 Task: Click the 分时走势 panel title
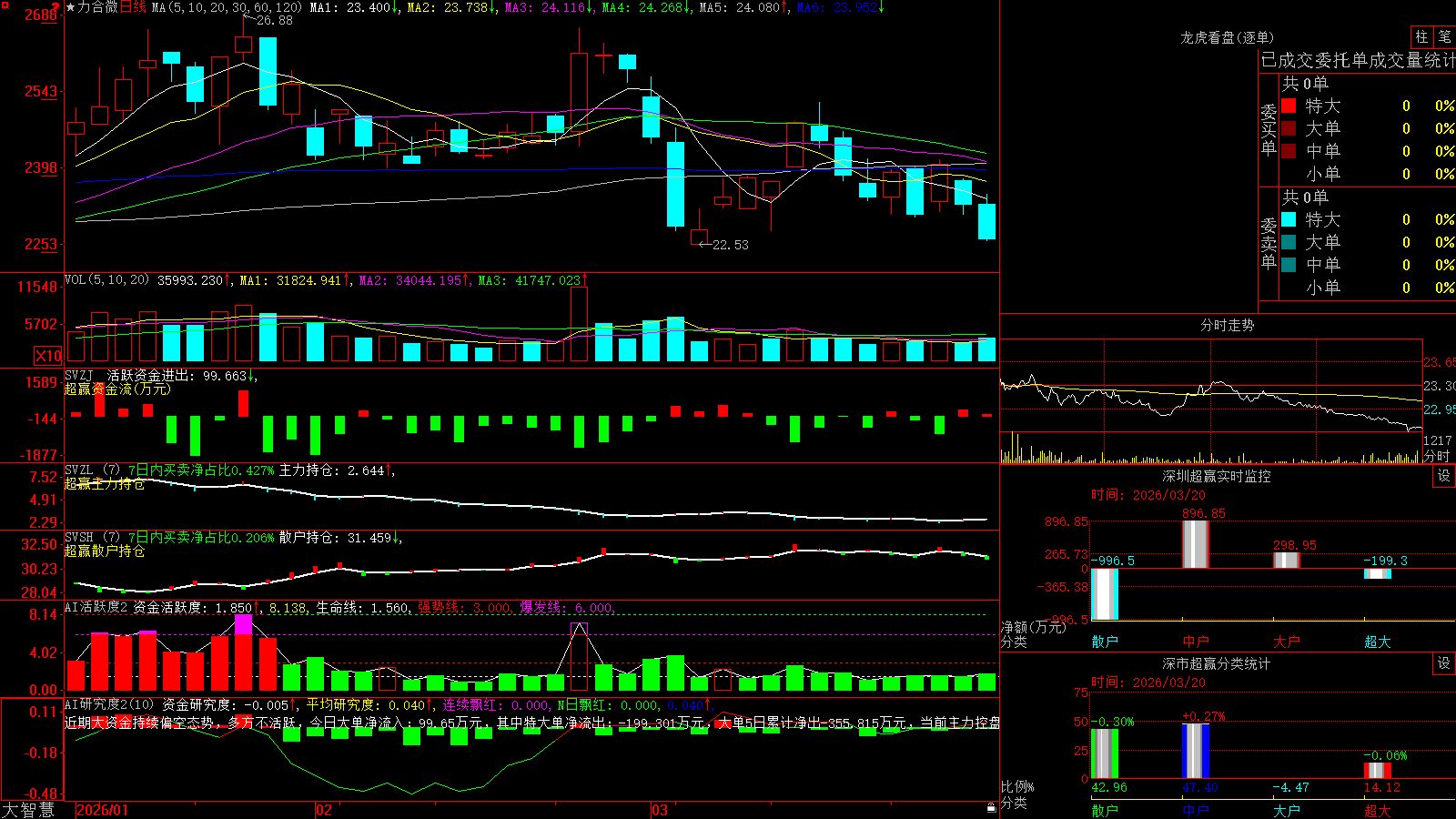point(1227,325)
